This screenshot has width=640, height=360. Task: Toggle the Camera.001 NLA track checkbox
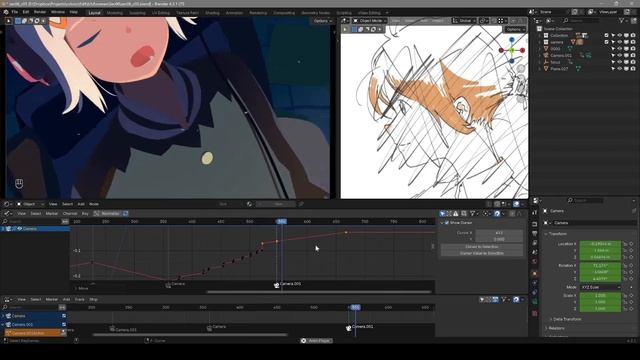click(64, 324)
